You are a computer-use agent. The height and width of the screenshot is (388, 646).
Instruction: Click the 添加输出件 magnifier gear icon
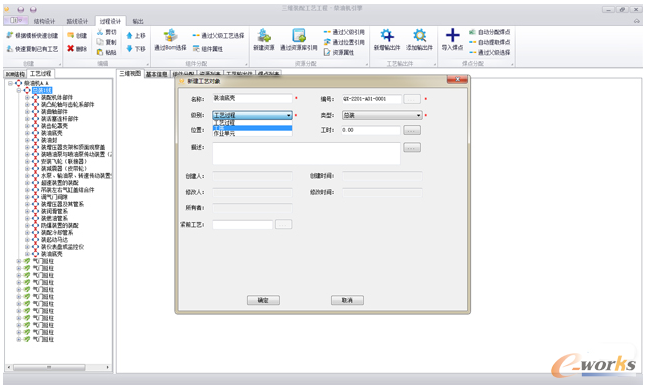tap(419, 36)
